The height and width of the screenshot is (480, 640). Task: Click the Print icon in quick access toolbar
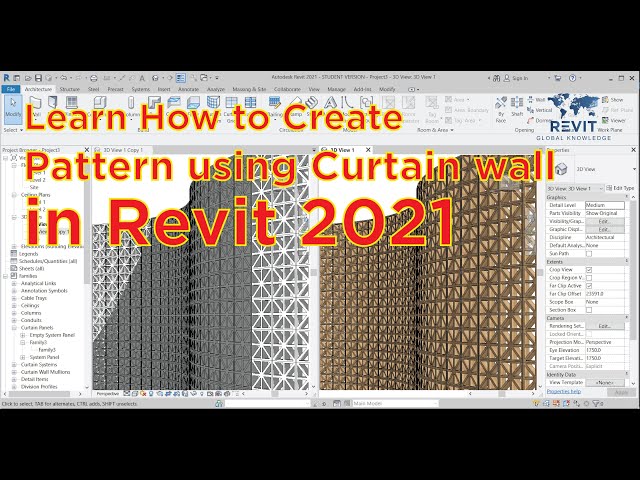click(93, 78)
